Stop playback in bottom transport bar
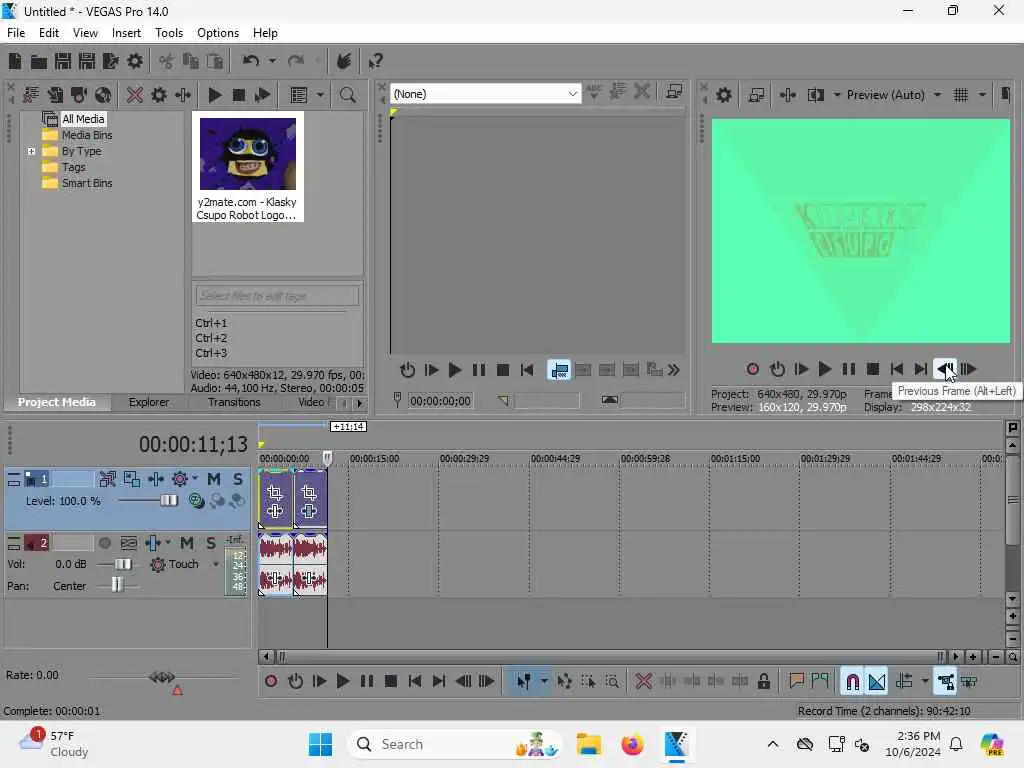Image resolution: width=1024 pixels, height=768 pixels. (x=391, y=681)
